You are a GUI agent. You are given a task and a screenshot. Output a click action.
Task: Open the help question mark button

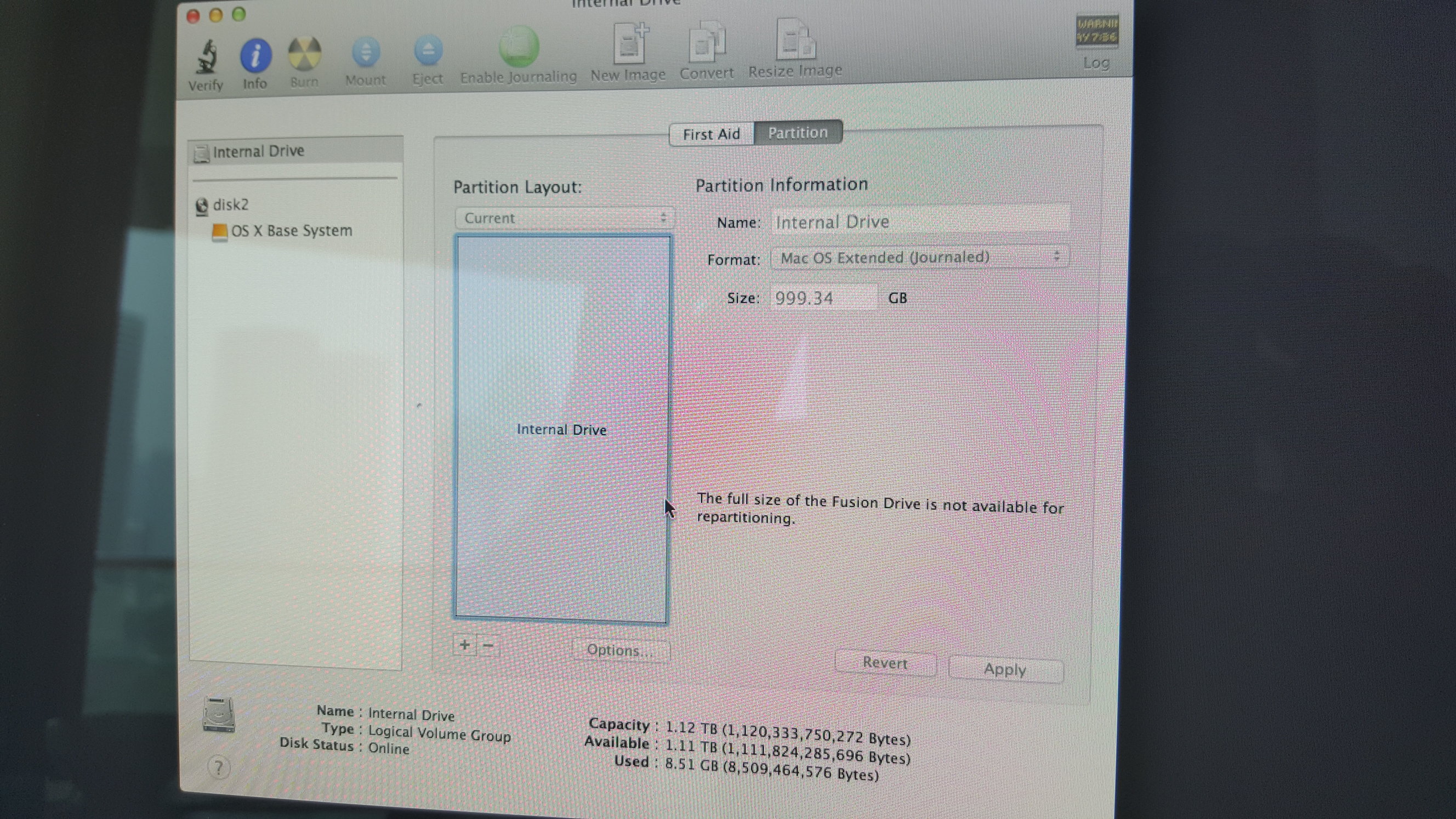(x=219, y=767)
